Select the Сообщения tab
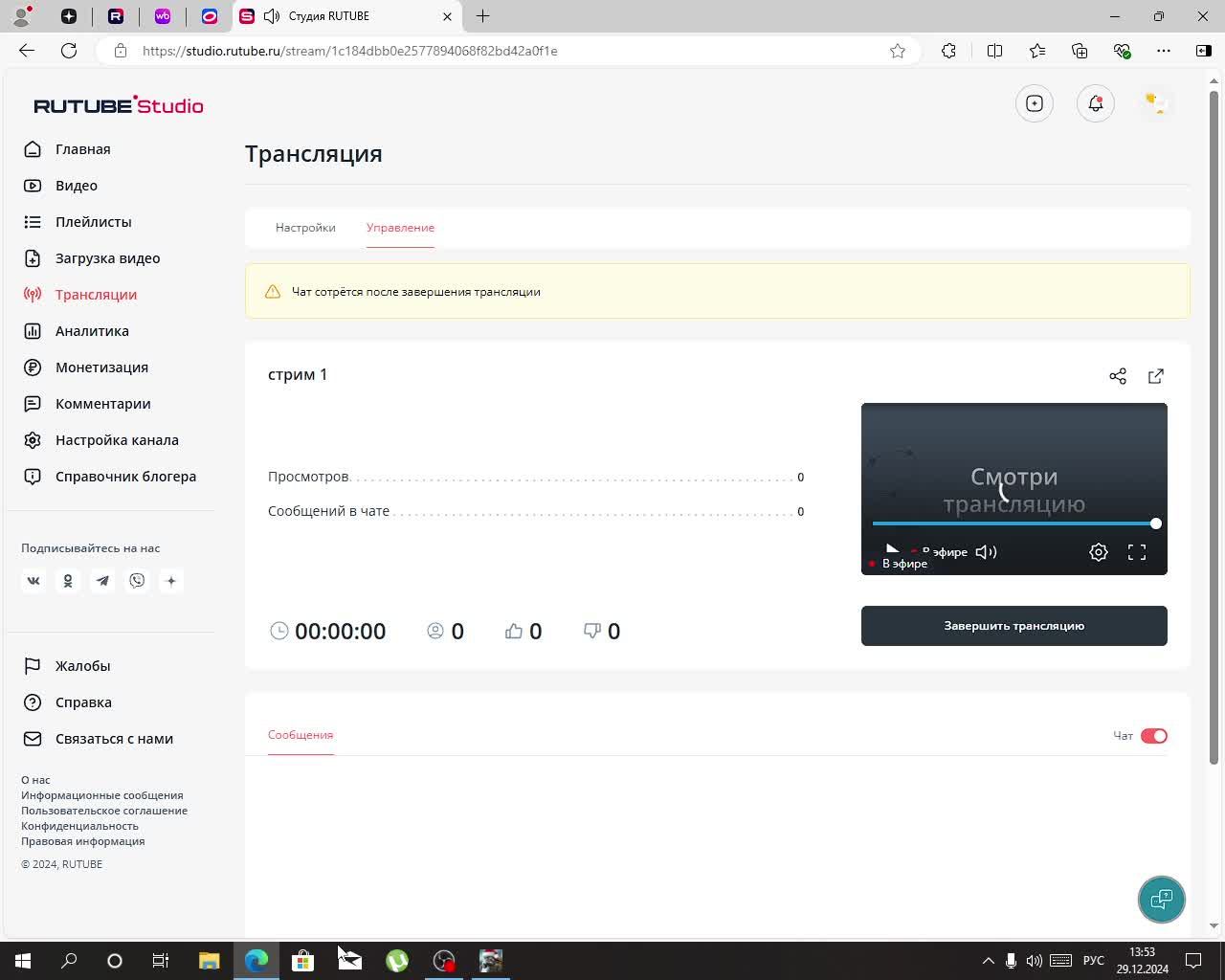The image size is (1225, 980). [301, 735]
